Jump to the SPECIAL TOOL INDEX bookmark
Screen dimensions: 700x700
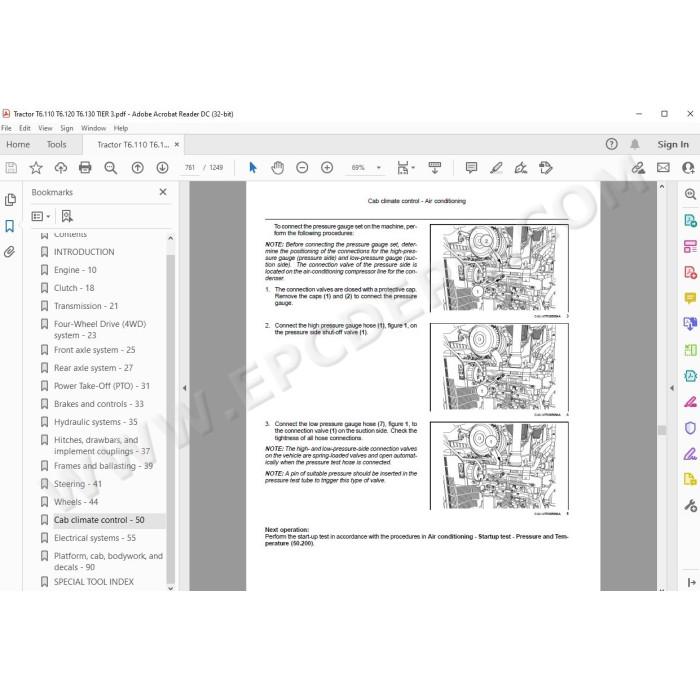94,582
